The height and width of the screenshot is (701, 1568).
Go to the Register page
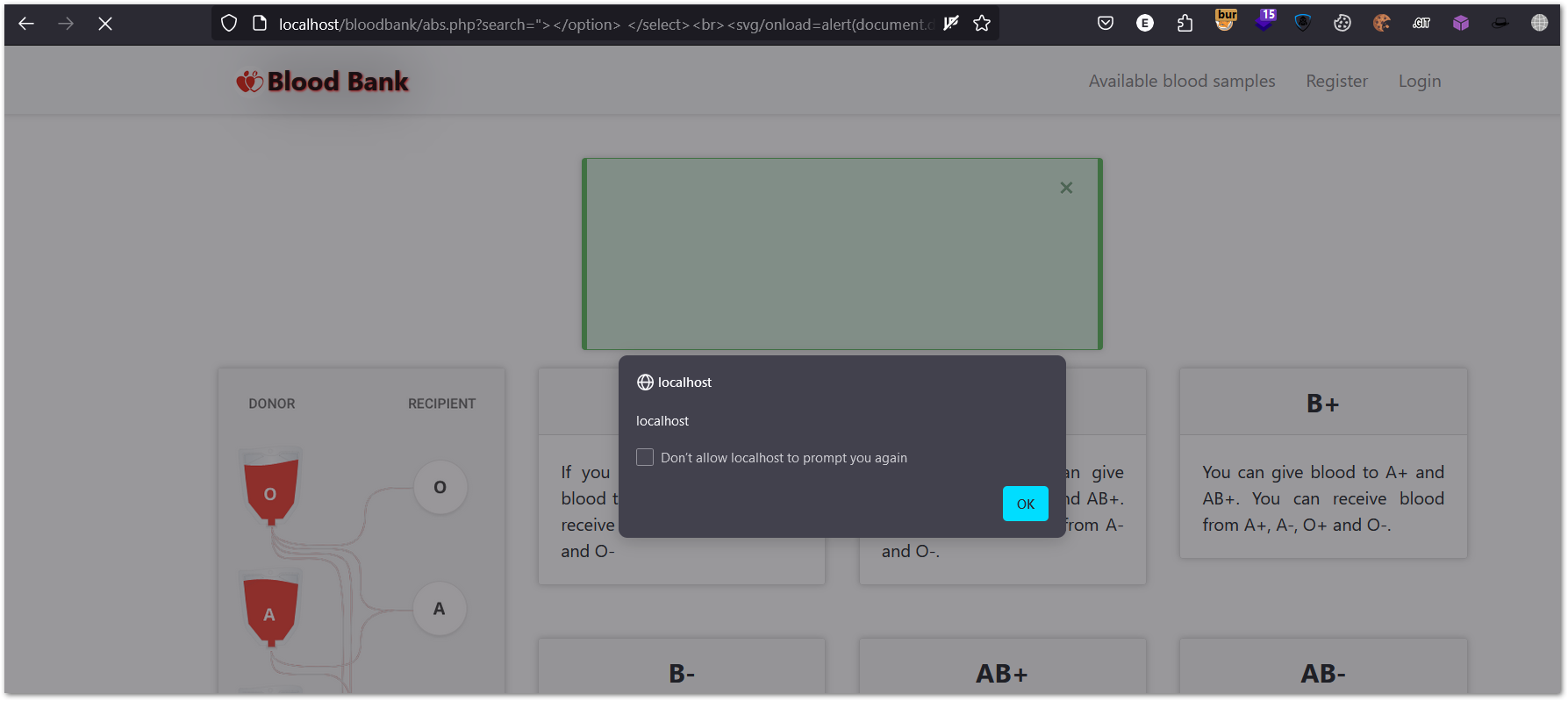tap(1336, 81)
